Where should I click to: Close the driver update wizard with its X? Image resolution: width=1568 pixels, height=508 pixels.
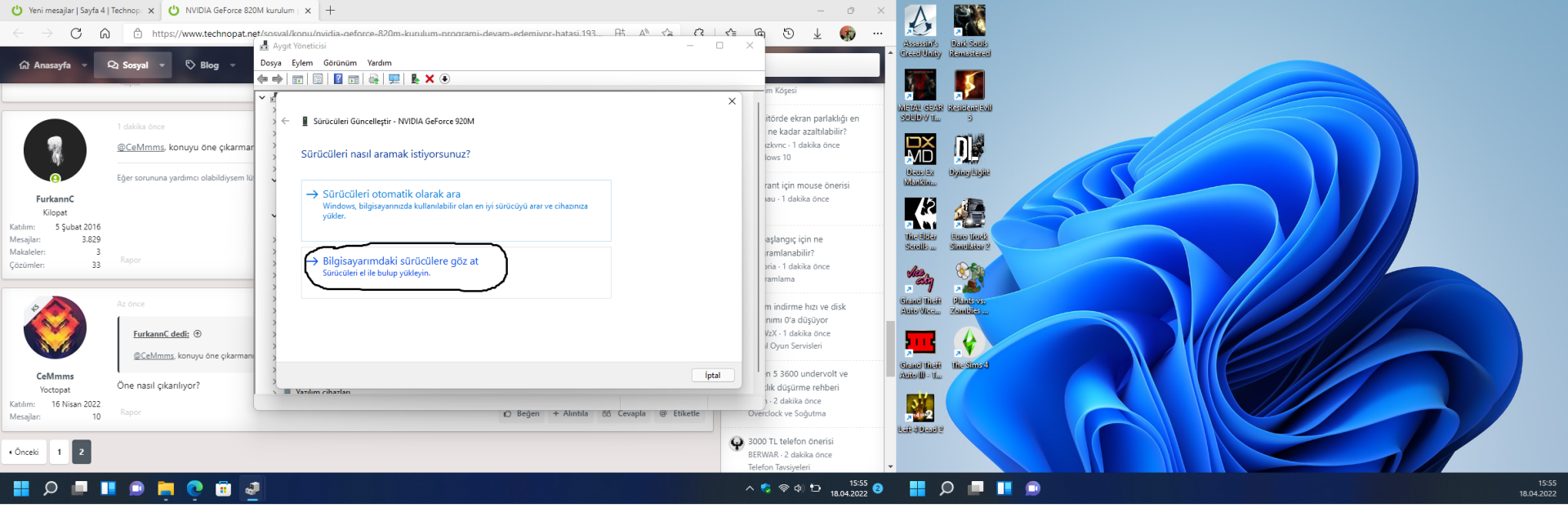[732, 101]
